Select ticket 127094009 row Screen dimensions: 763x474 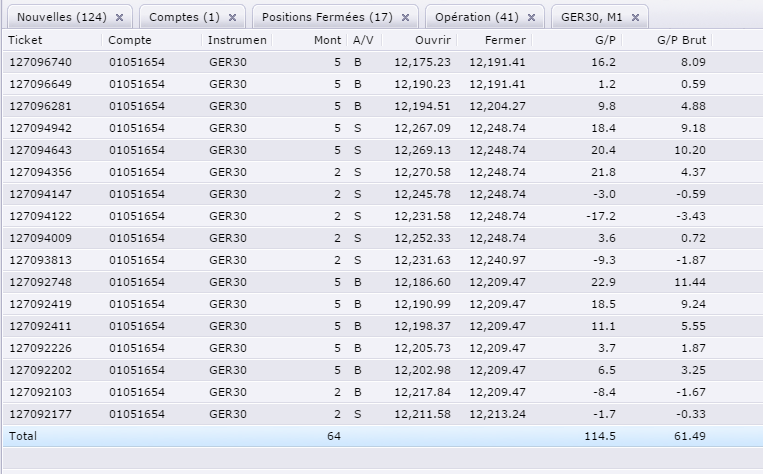[383, 238]
